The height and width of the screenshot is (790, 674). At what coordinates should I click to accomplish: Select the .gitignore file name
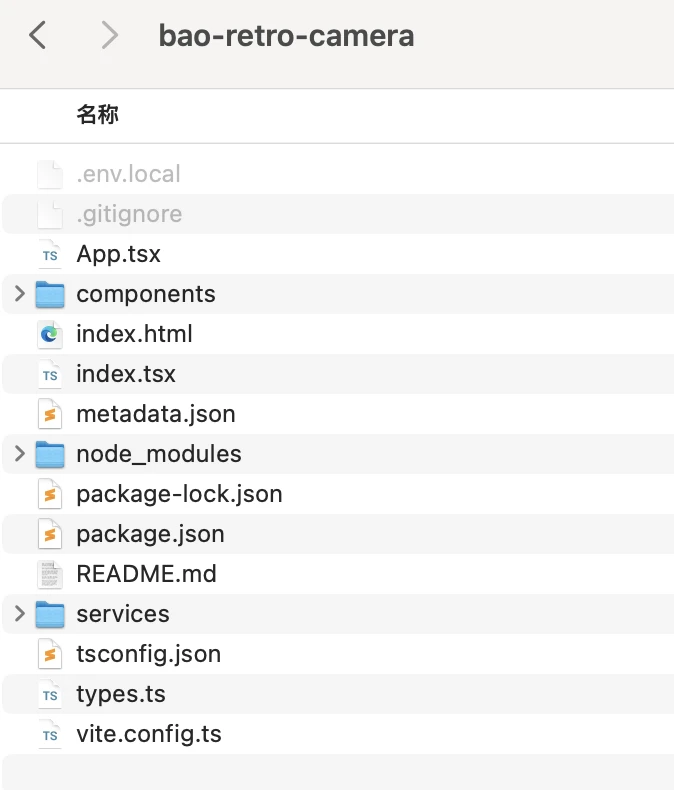129,214
